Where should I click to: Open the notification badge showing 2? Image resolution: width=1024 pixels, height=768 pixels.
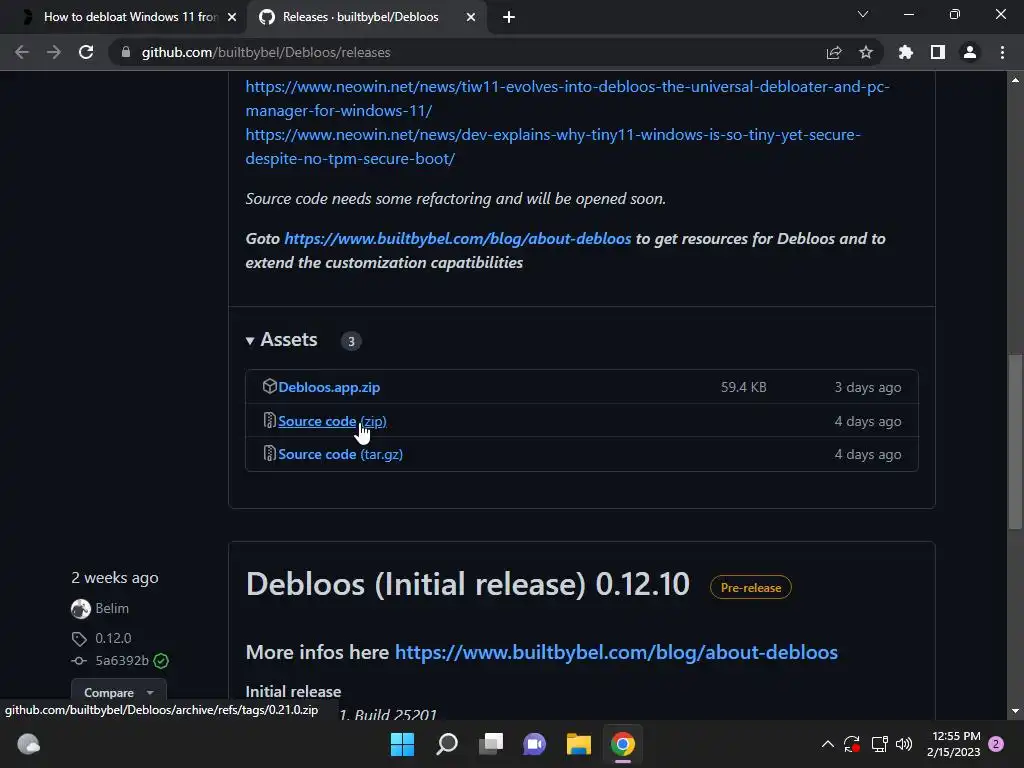996,744
